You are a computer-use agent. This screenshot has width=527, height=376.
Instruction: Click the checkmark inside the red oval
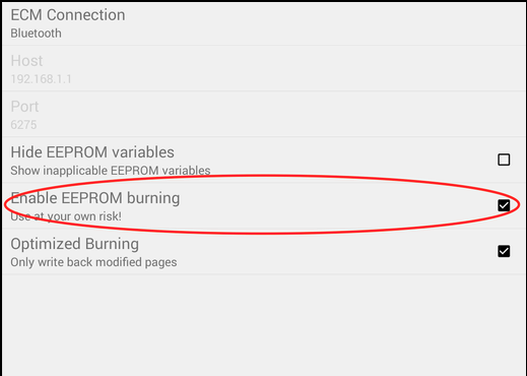click(503, 205)
